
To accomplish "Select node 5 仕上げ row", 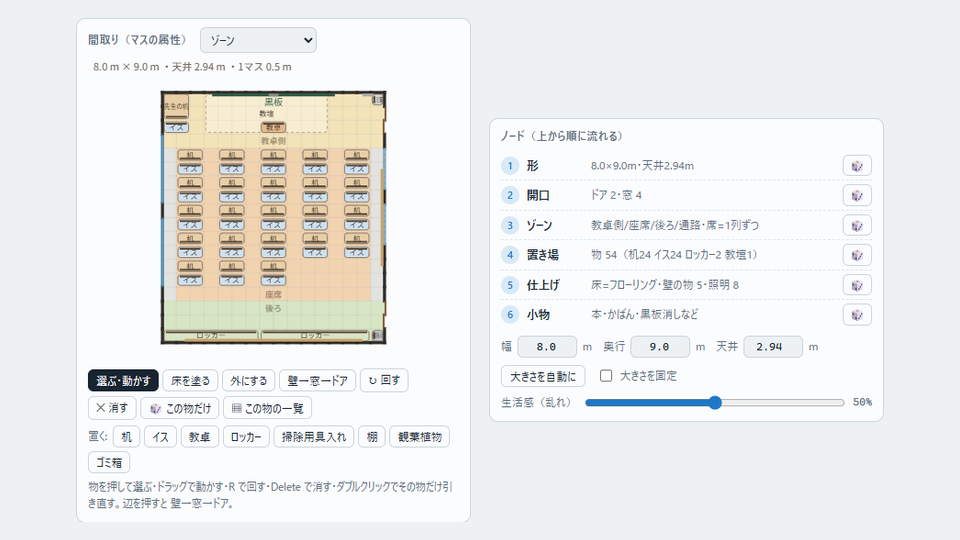I will click(686, 285).
